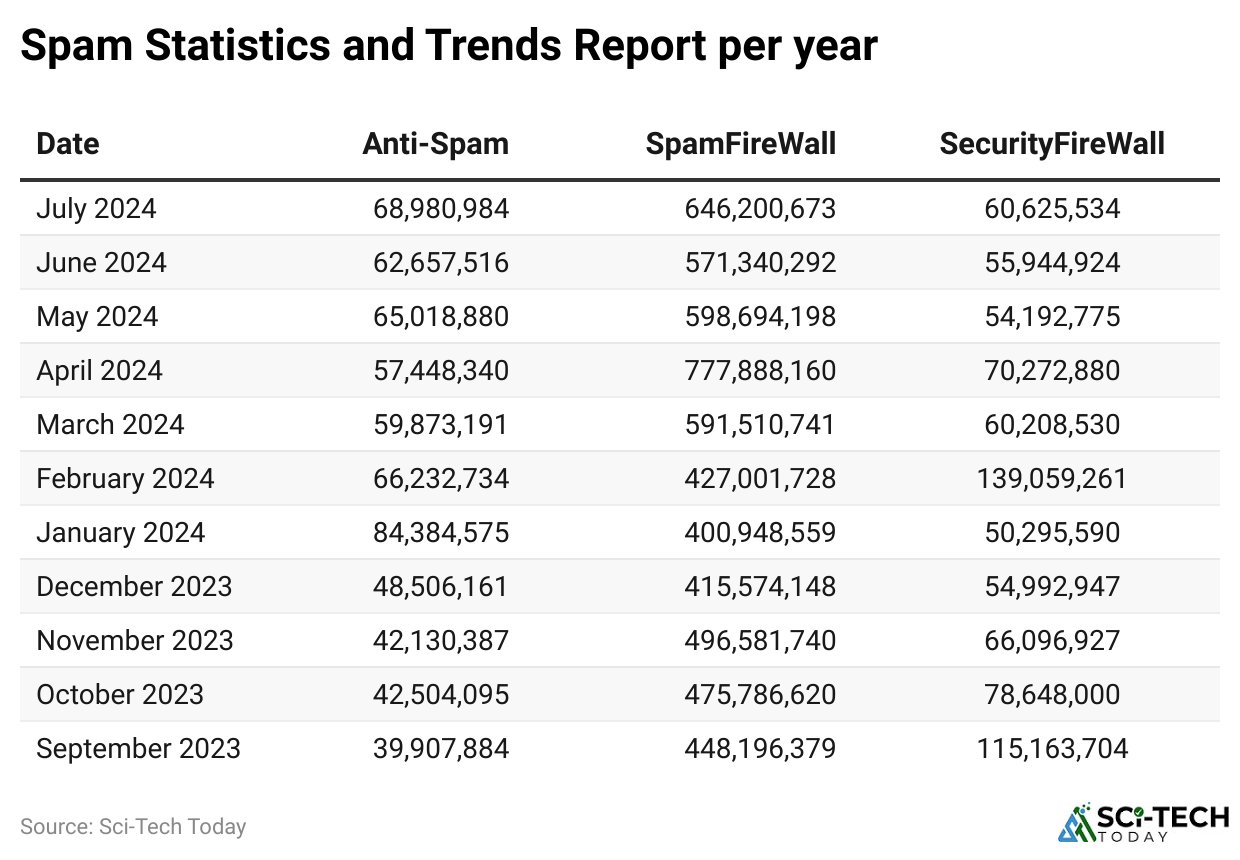Image resolution: width=1240 pixels, height=860 pixels.
Task: Select the SecurityFireWall column header
Action: 1052,144
